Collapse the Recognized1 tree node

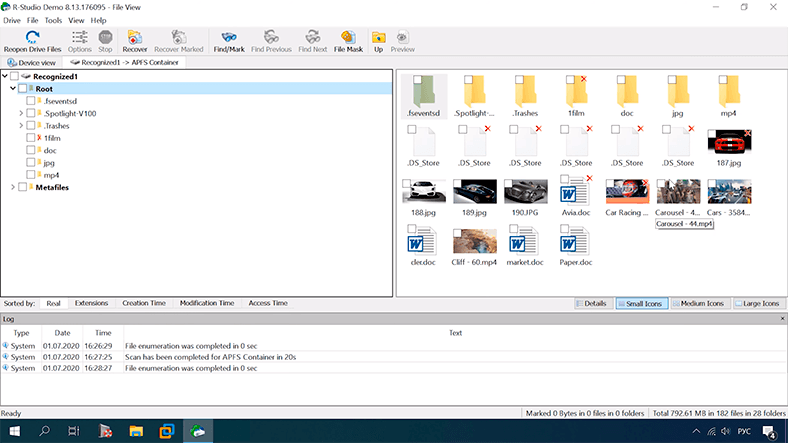tap(5, 76)
